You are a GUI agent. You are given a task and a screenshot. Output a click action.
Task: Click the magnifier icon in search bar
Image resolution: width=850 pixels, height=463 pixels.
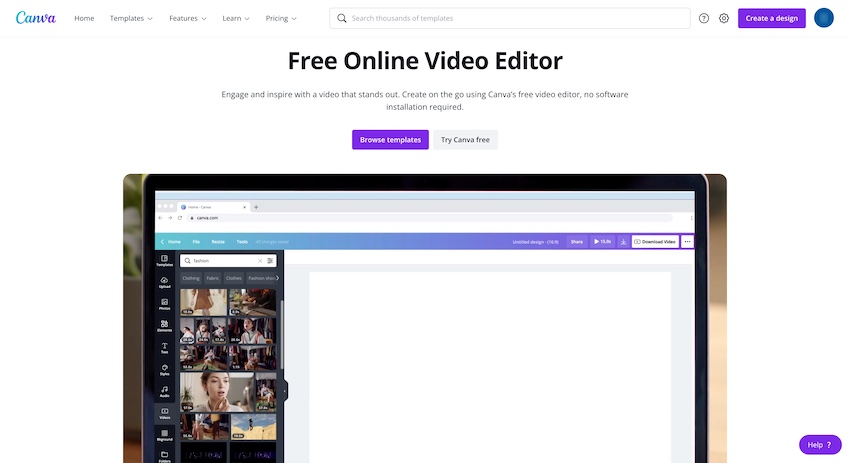click(342, 18)
